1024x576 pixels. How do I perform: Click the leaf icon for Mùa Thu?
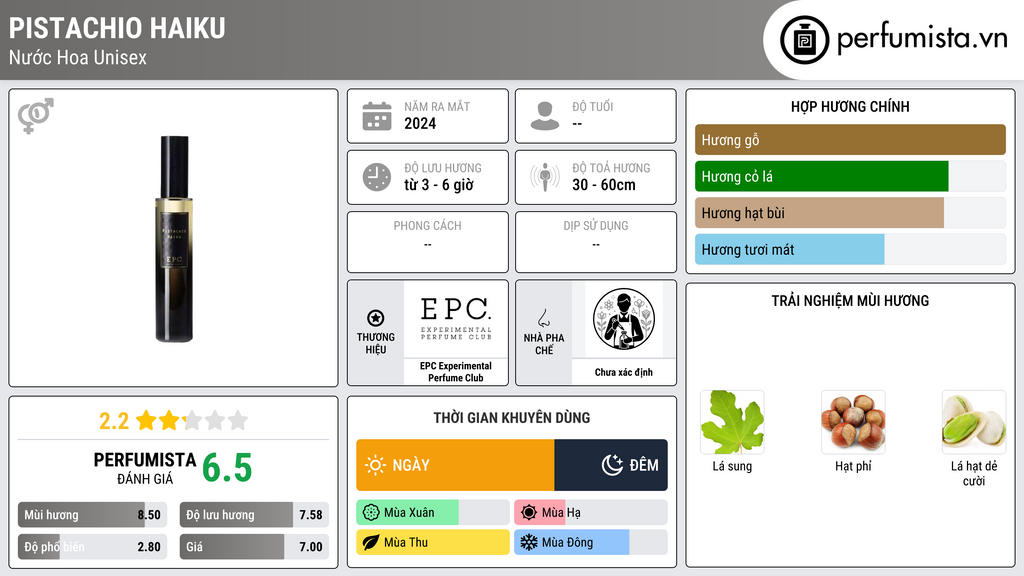[x=371, y=542]
